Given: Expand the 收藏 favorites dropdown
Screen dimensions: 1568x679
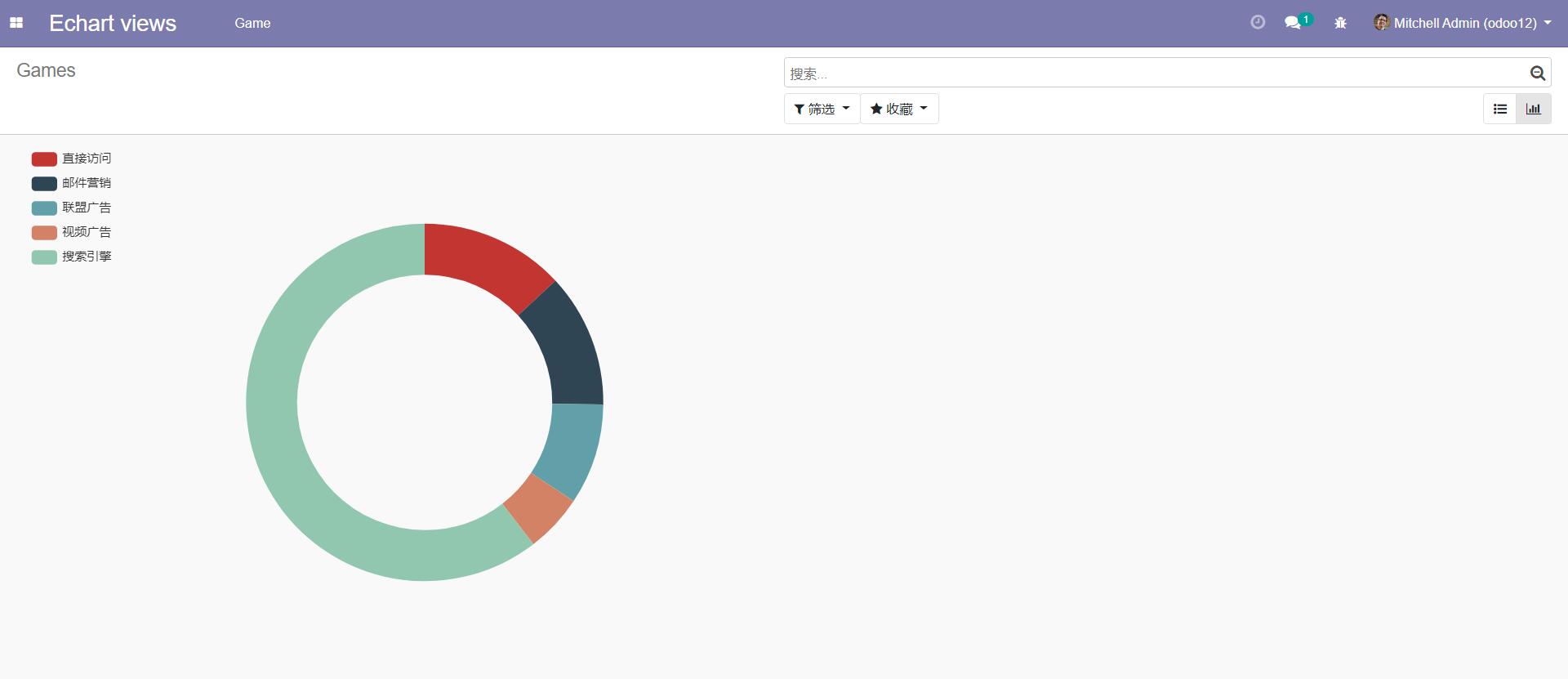Looking at the screenshot, I should point(899,109).
